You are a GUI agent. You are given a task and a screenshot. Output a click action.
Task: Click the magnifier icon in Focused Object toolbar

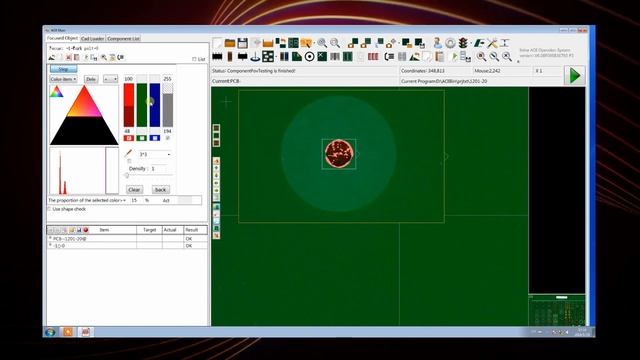104,58
